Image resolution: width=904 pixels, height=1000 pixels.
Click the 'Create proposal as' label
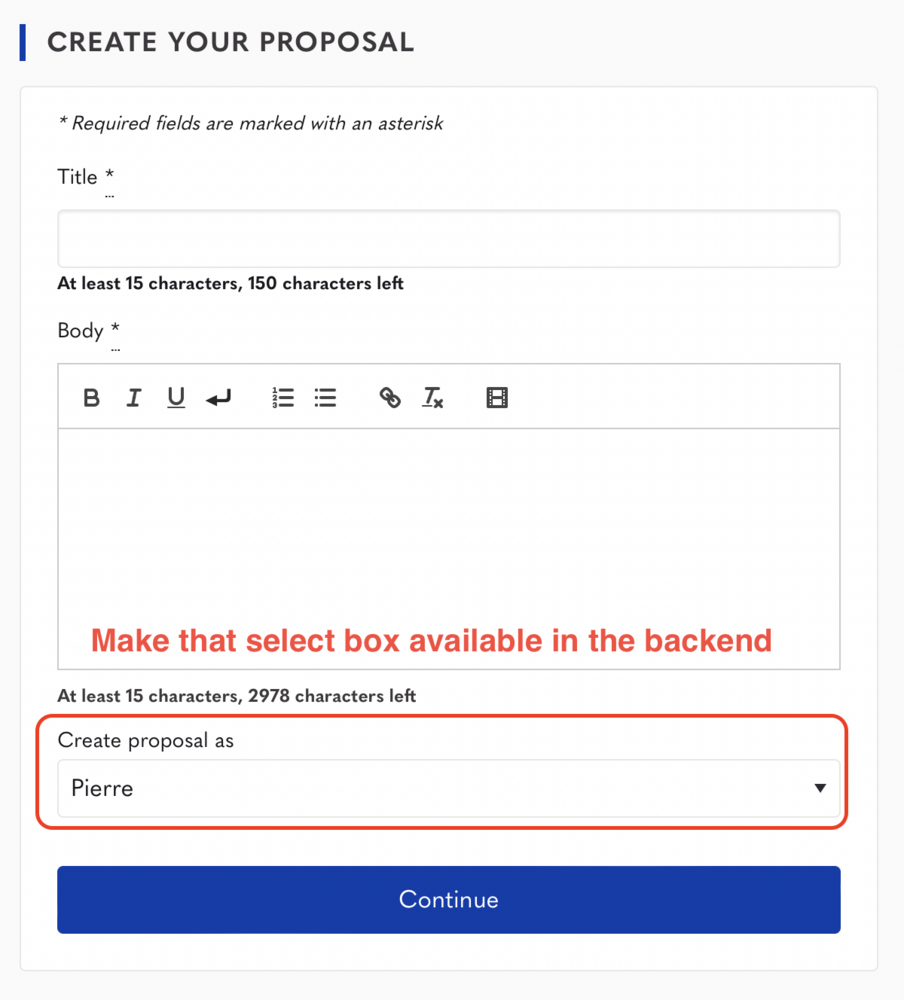click(145, 741)
